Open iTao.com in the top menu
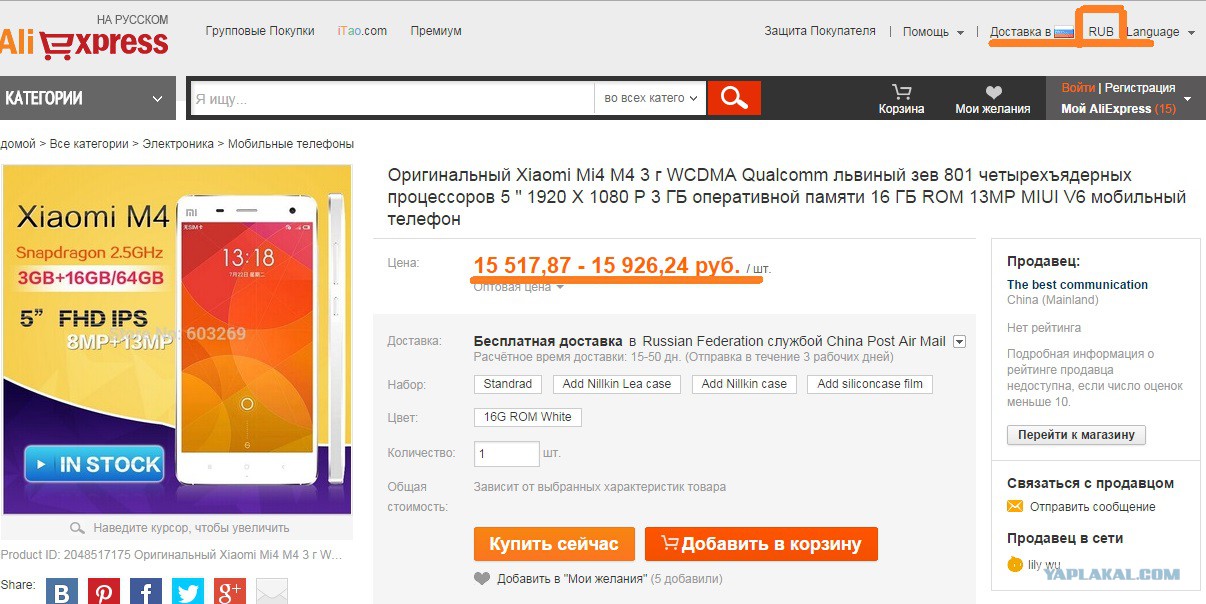Screen dimensions: 1206x604 click(x=362, y=31)
